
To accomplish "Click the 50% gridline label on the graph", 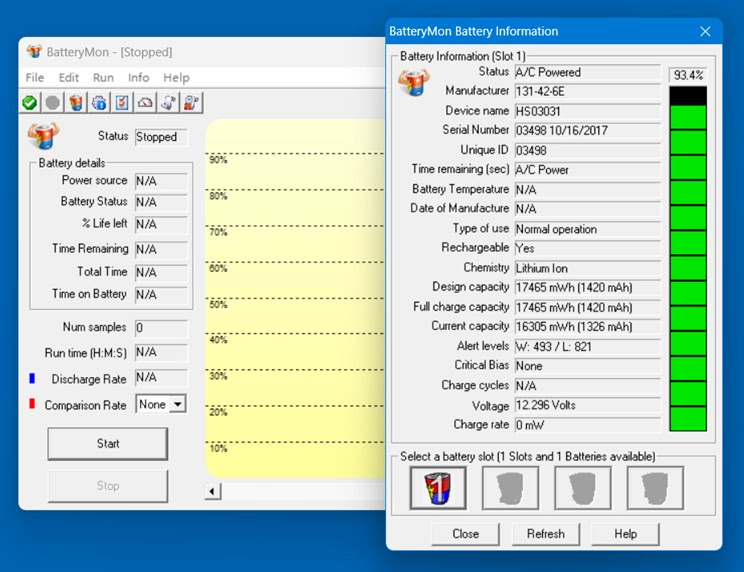I will [218, 304].
